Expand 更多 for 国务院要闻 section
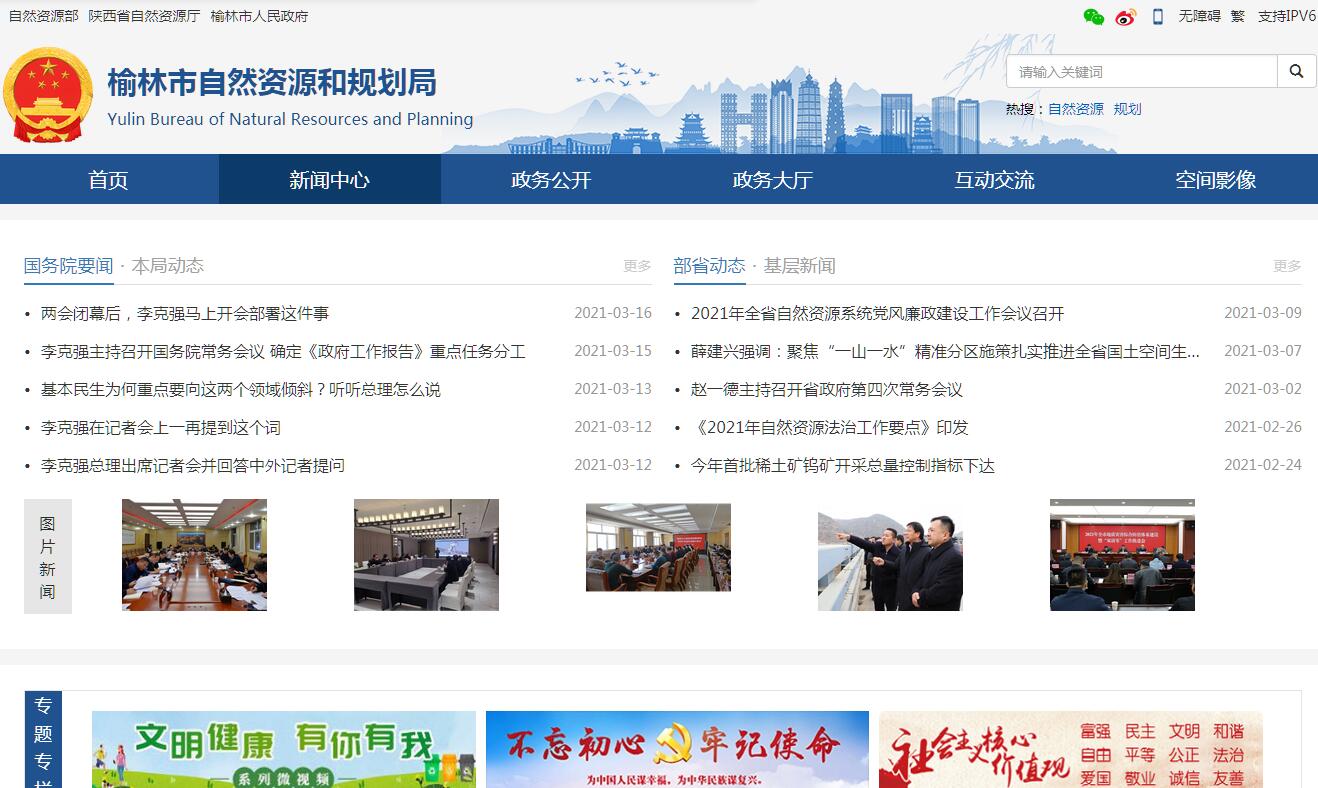Image resolution: width=1318 pixels, height=788 pixels. [x=637, y=266]
